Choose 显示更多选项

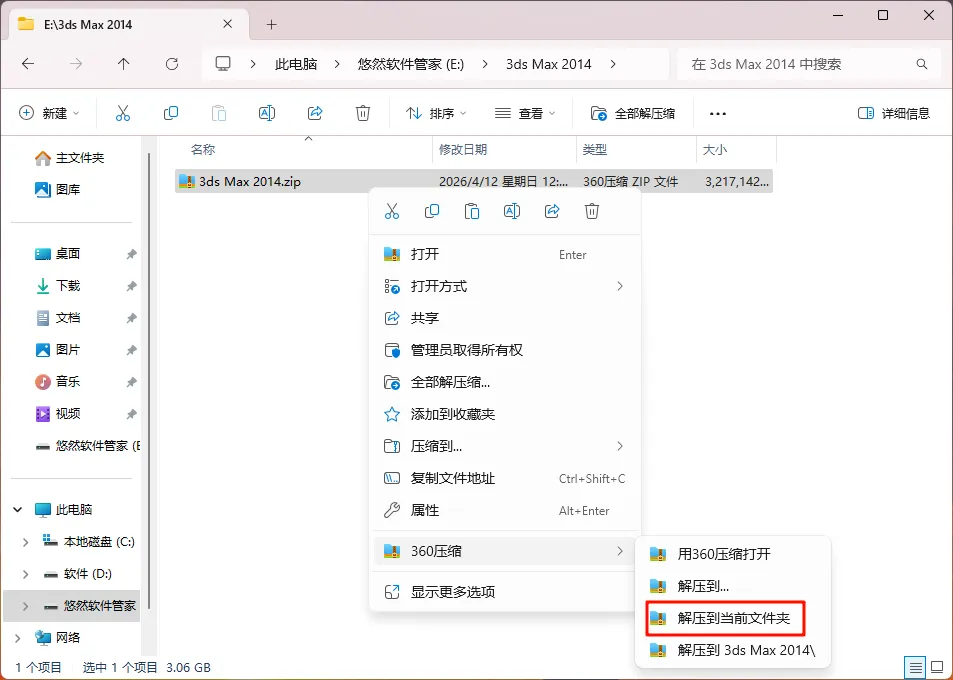point(505,591)
